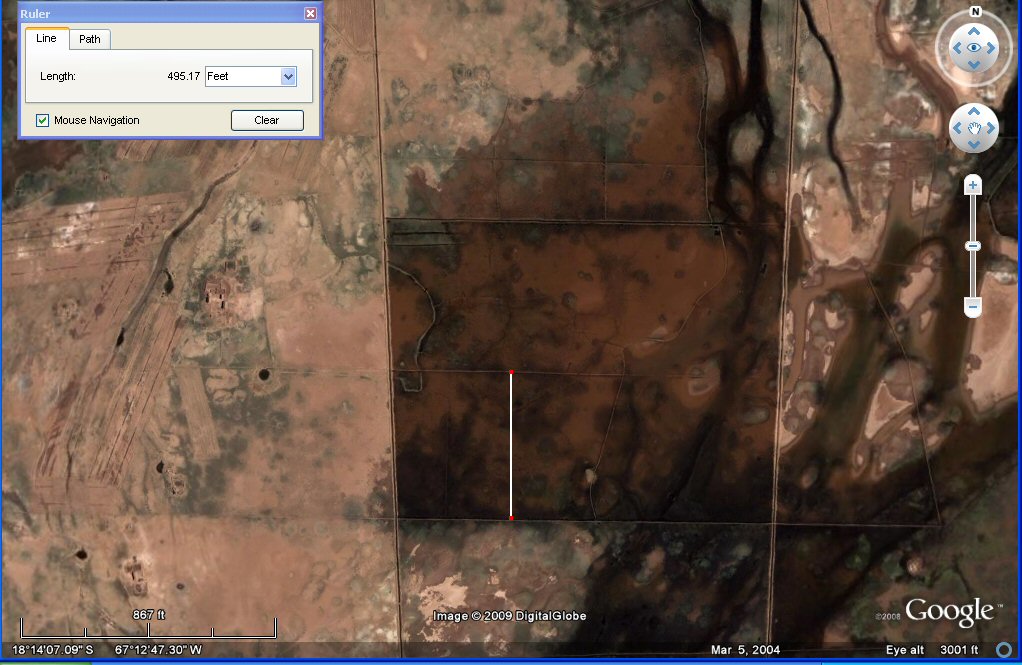Rotate view right with look joystick arrow
Viewport: 1022px width, 665px height.
tap(992, 48)
